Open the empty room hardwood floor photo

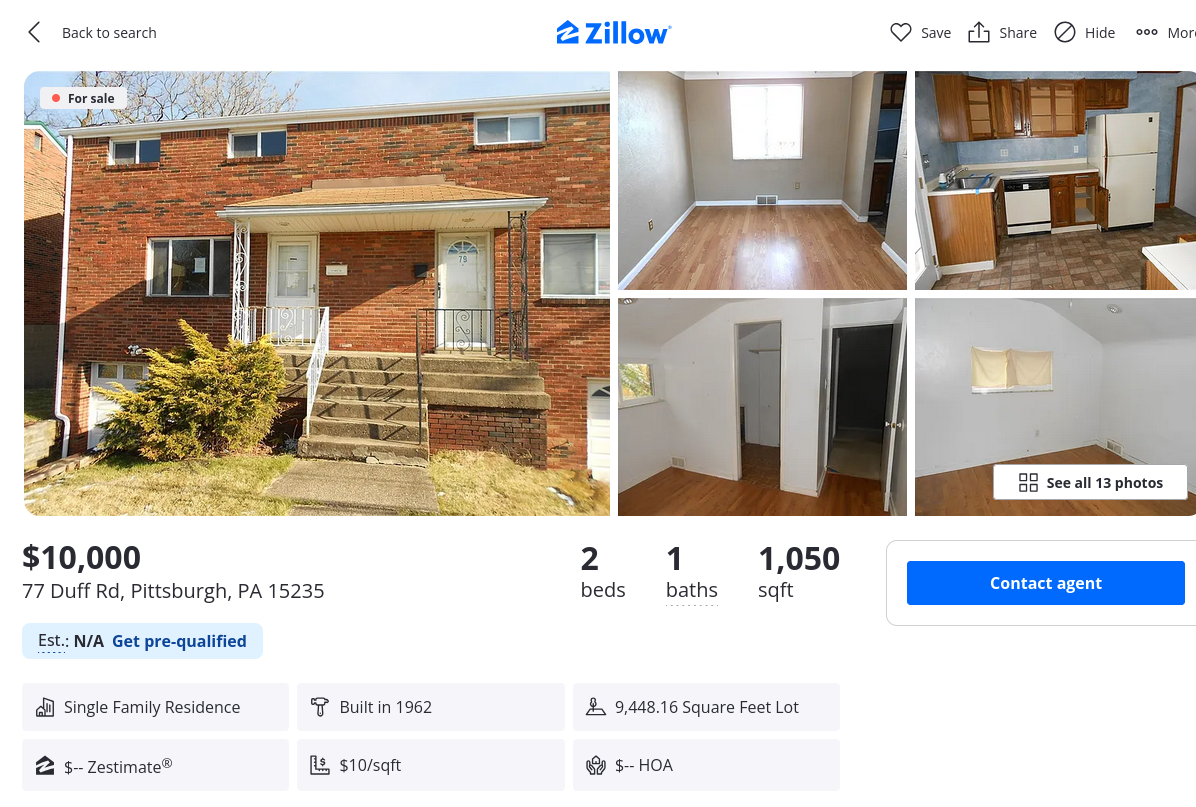point(762,181)
